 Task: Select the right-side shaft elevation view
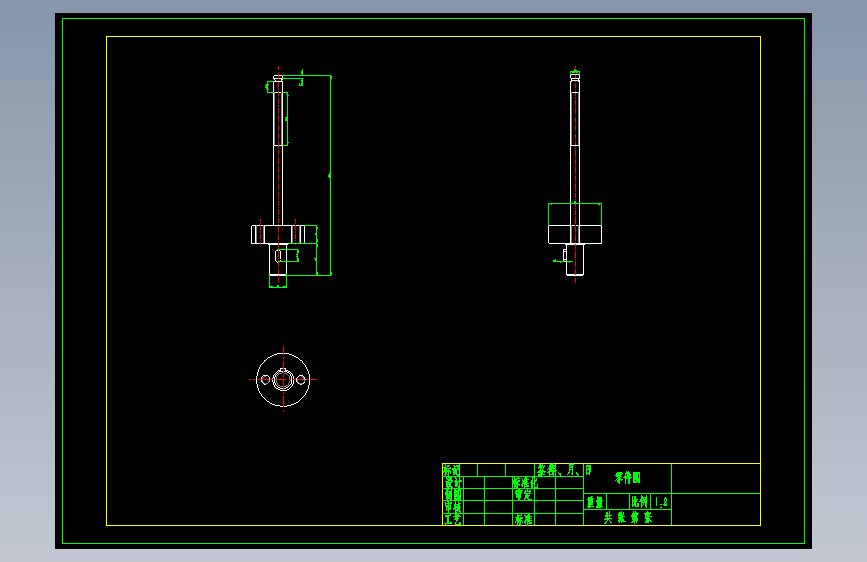[575, 175]
